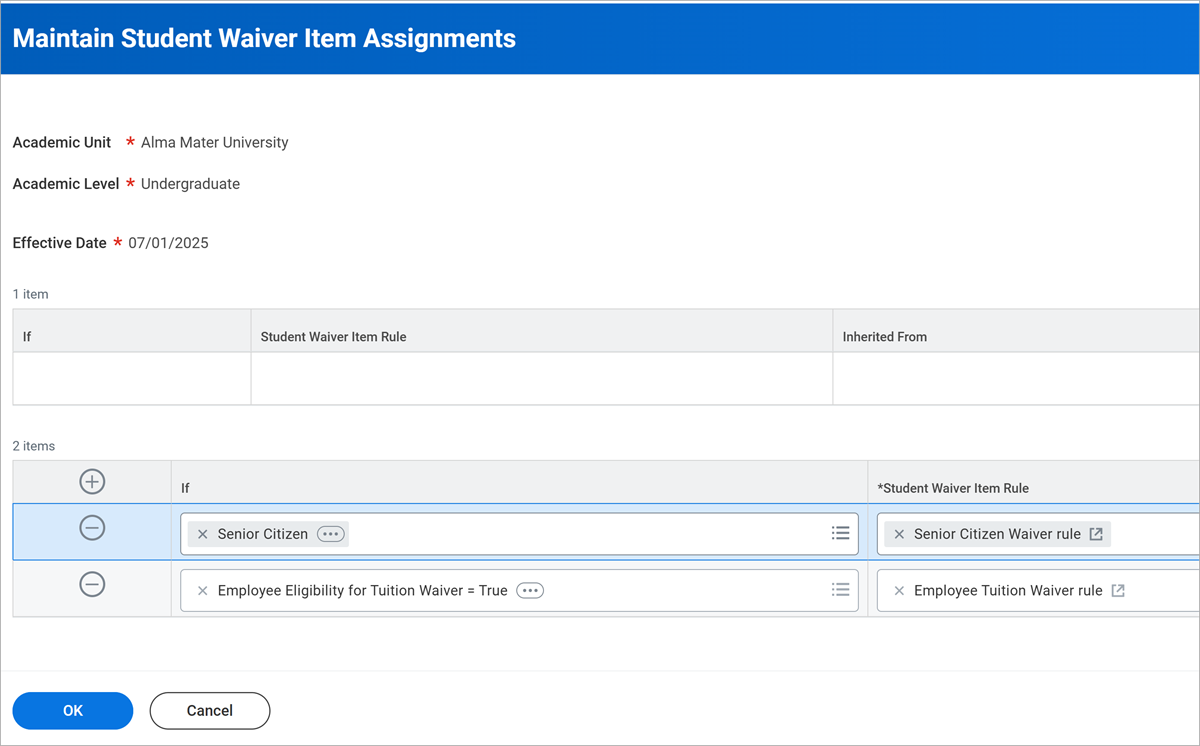
Task: Click the 1 item count label
Action: [31, 294]
